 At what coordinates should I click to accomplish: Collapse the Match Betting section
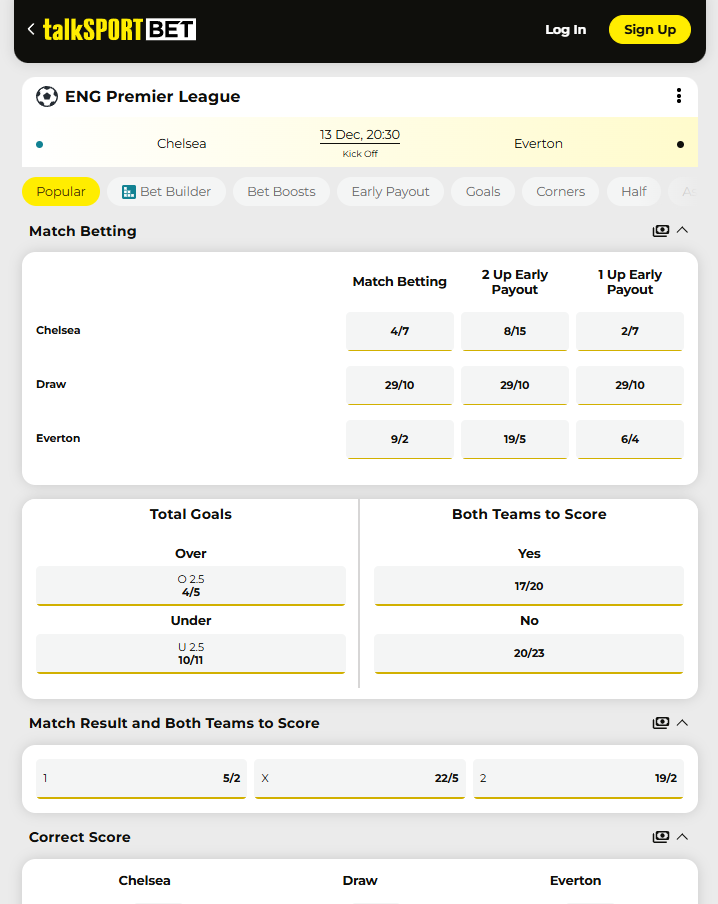(x=682, y=230)
